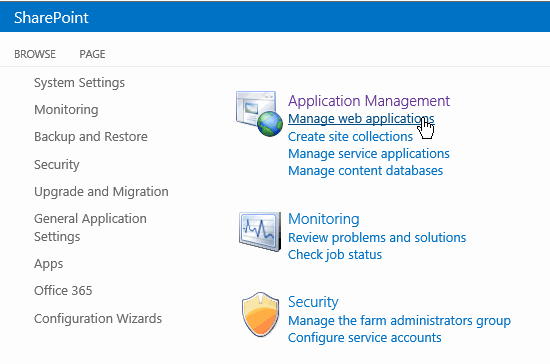Viewport: 550px width, 364px height.
Task: Select Configuration Wizards in sidebar
Action: pos(98,319)
